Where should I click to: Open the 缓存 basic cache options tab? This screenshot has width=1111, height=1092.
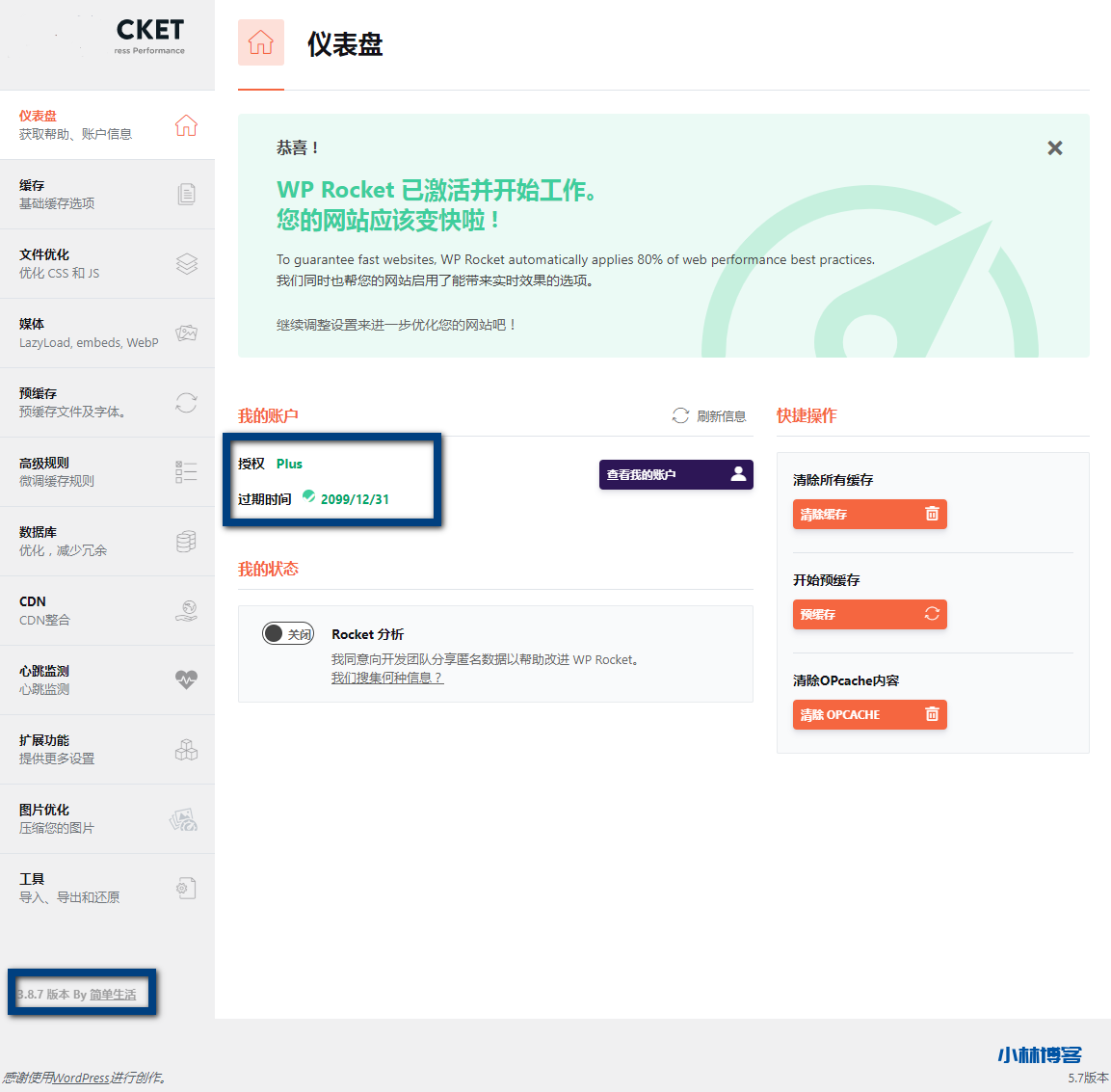click(x=106, y=195)
